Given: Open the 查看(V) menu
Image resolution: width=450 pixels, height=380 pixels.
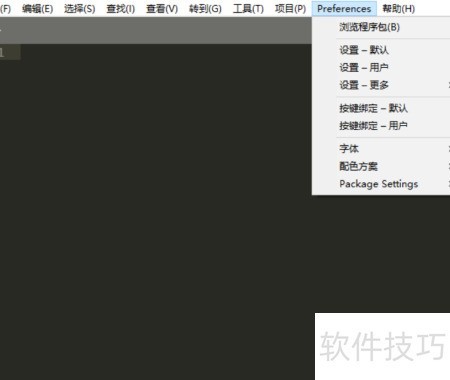Looking at the screenshot, I should pos(162,9).
